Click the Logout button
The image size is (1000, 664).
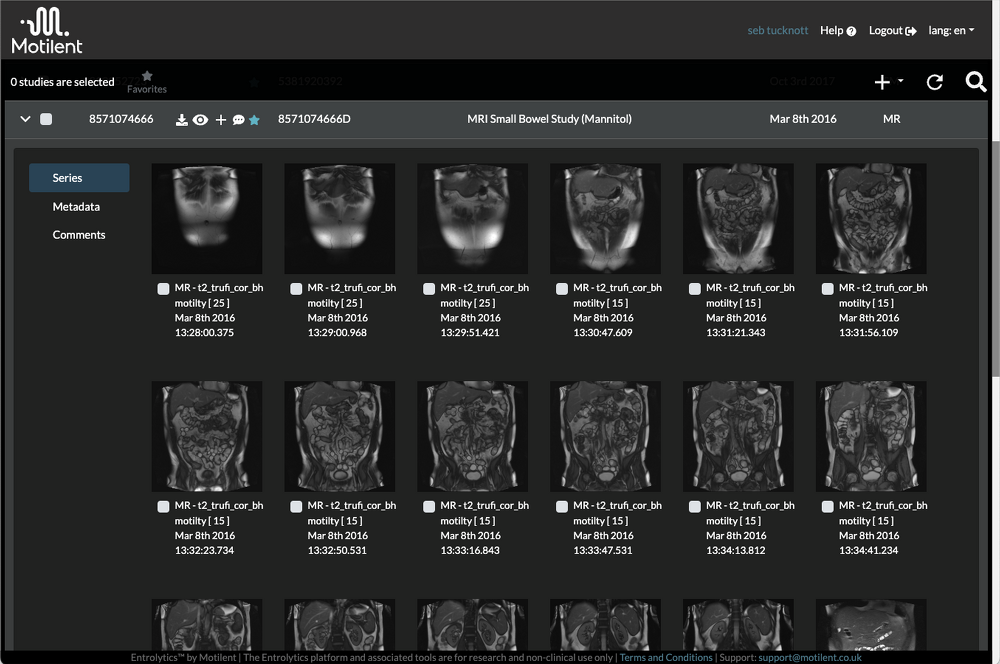pos(892,30)
